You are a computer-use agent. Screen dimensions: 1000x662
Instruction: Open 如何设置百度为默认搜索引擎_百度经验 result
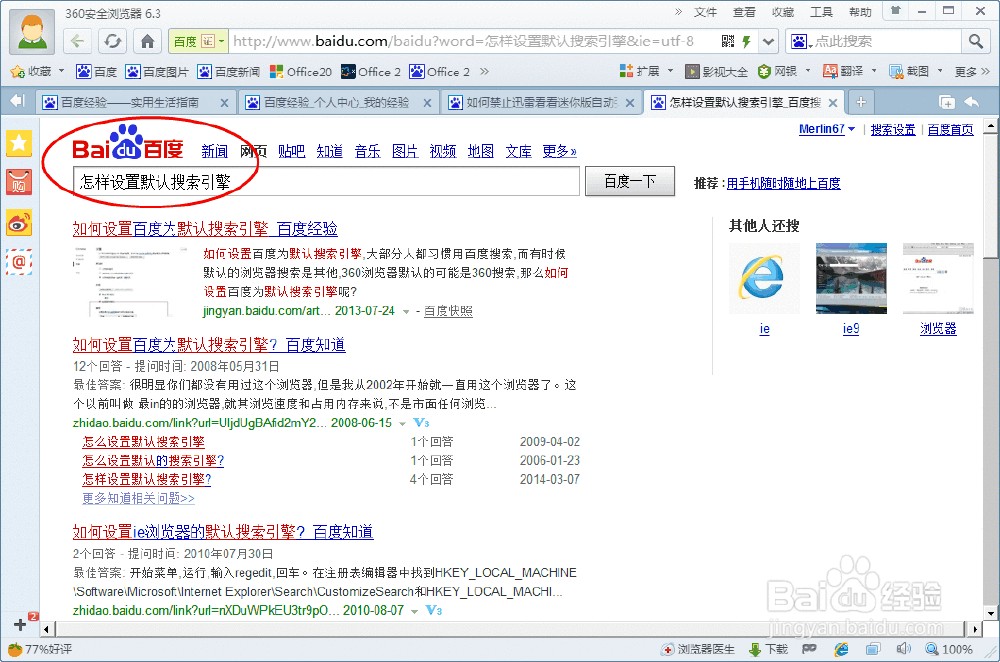point(205,229)
